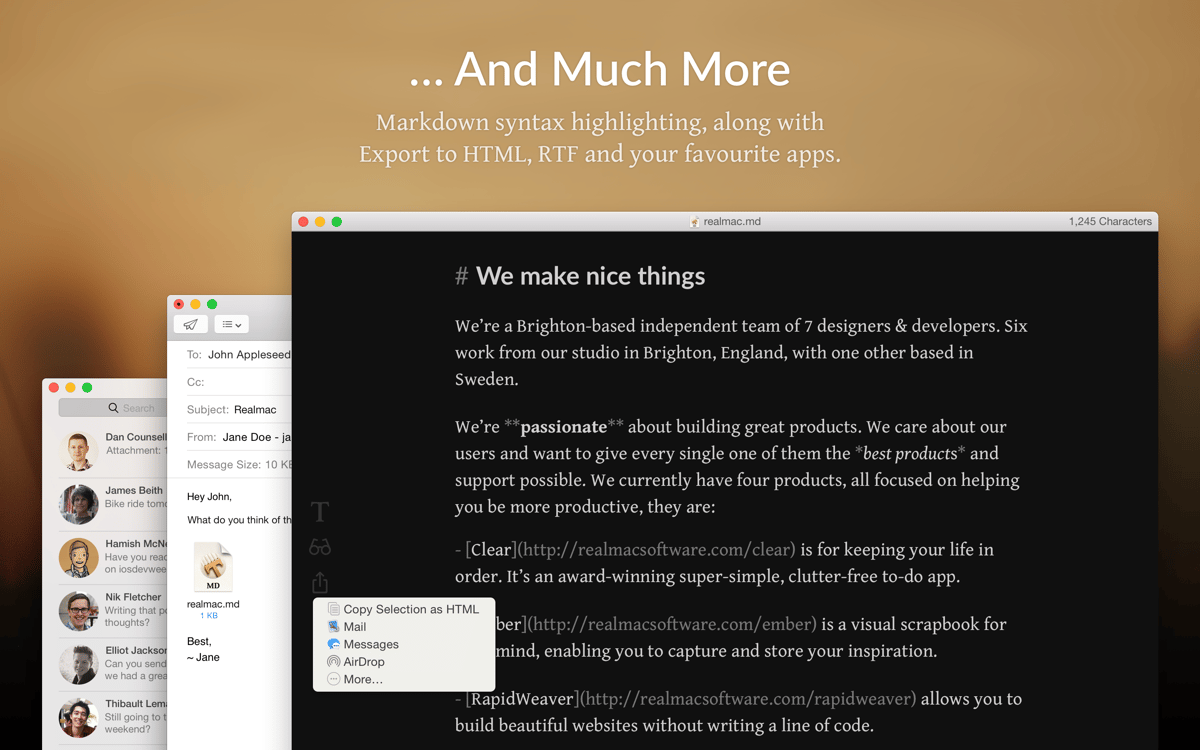Click the document icon beside the realmac.md title
This screenshot has width=1200, height=750.
point(695,221)
